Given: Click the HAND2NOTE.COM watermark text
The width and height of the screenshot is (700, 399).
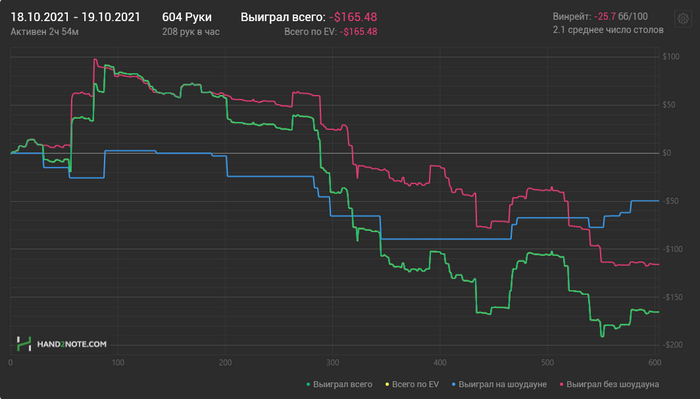Looking at the screenshot, I should [72, 344].
